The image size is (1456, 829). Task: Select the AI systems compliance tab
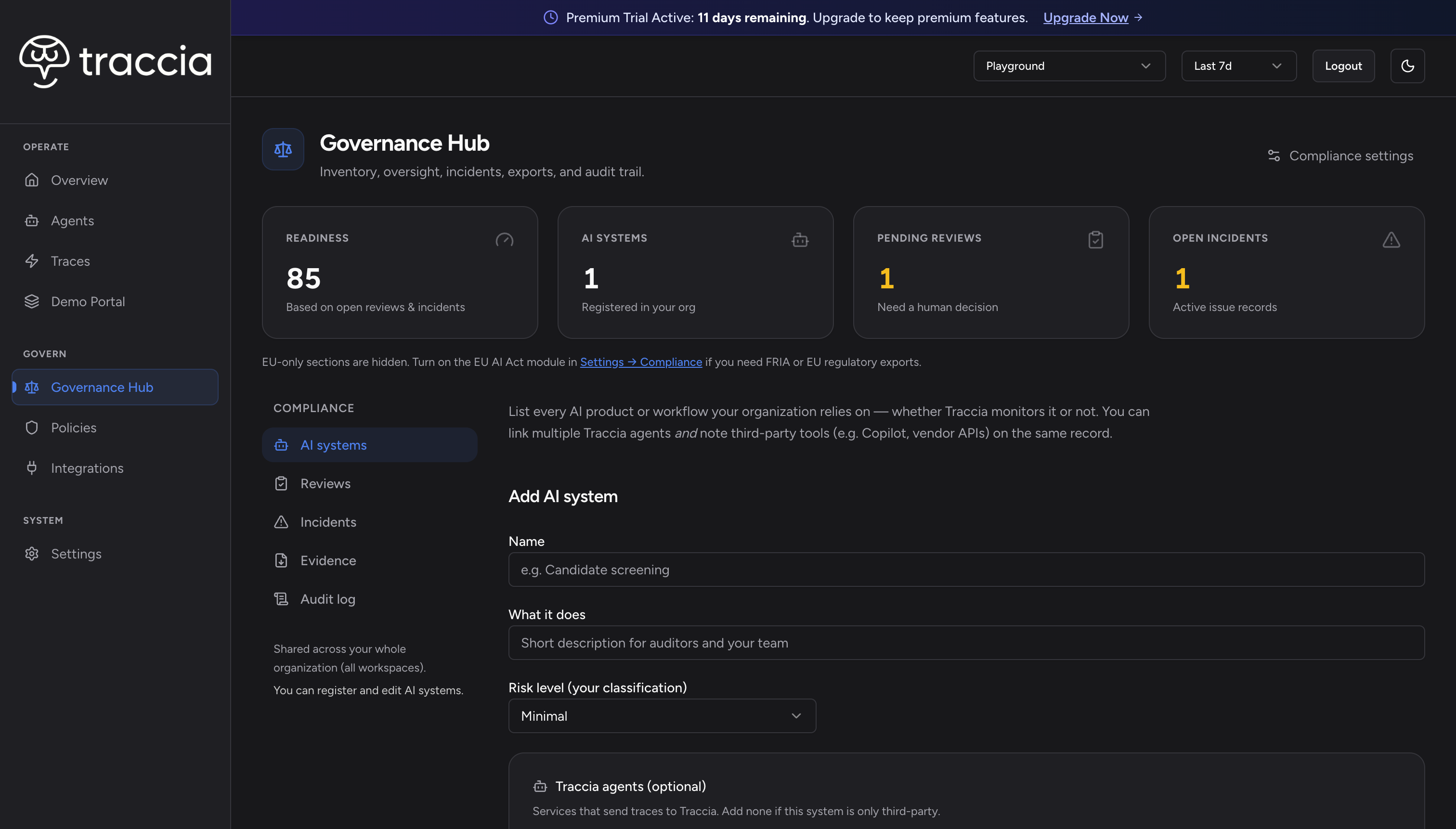(370, 445)
